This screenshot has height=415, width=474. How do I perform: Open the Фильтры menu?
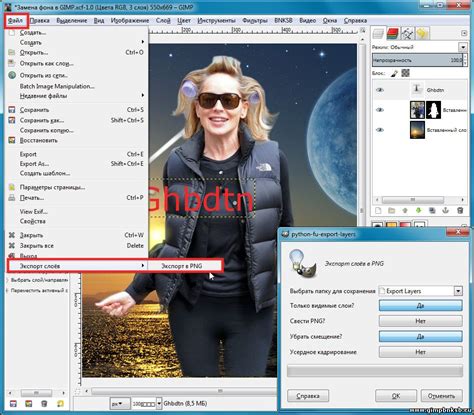point(255,21)
